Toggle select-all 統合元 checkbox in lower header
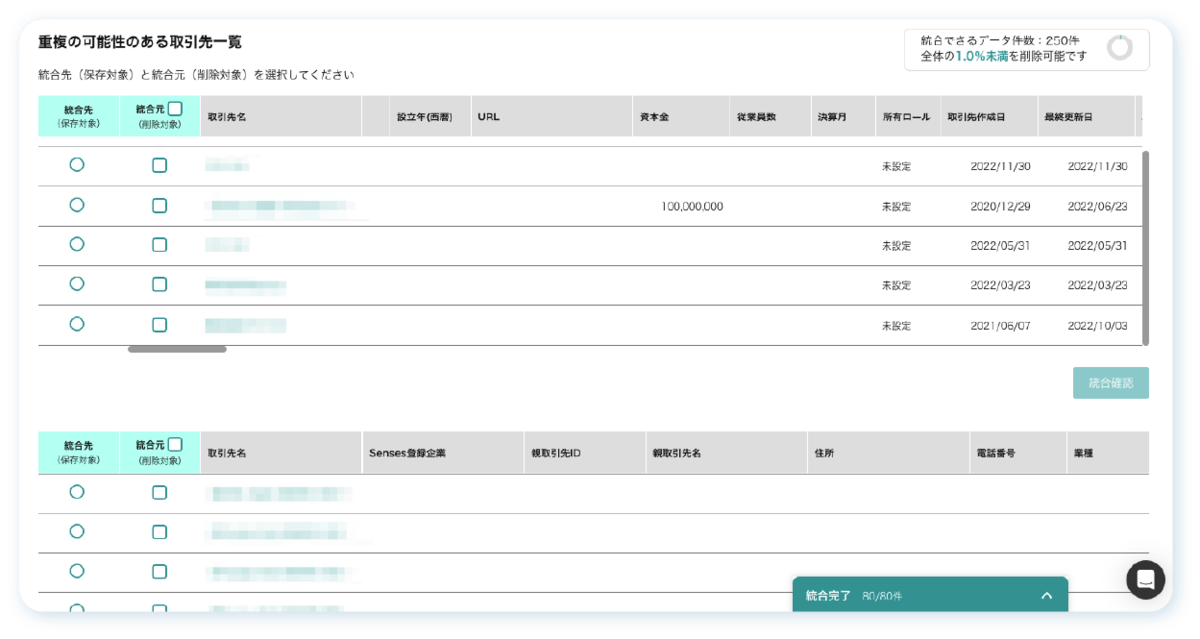Screen dimensions: 1200x639 pos(175,445)
